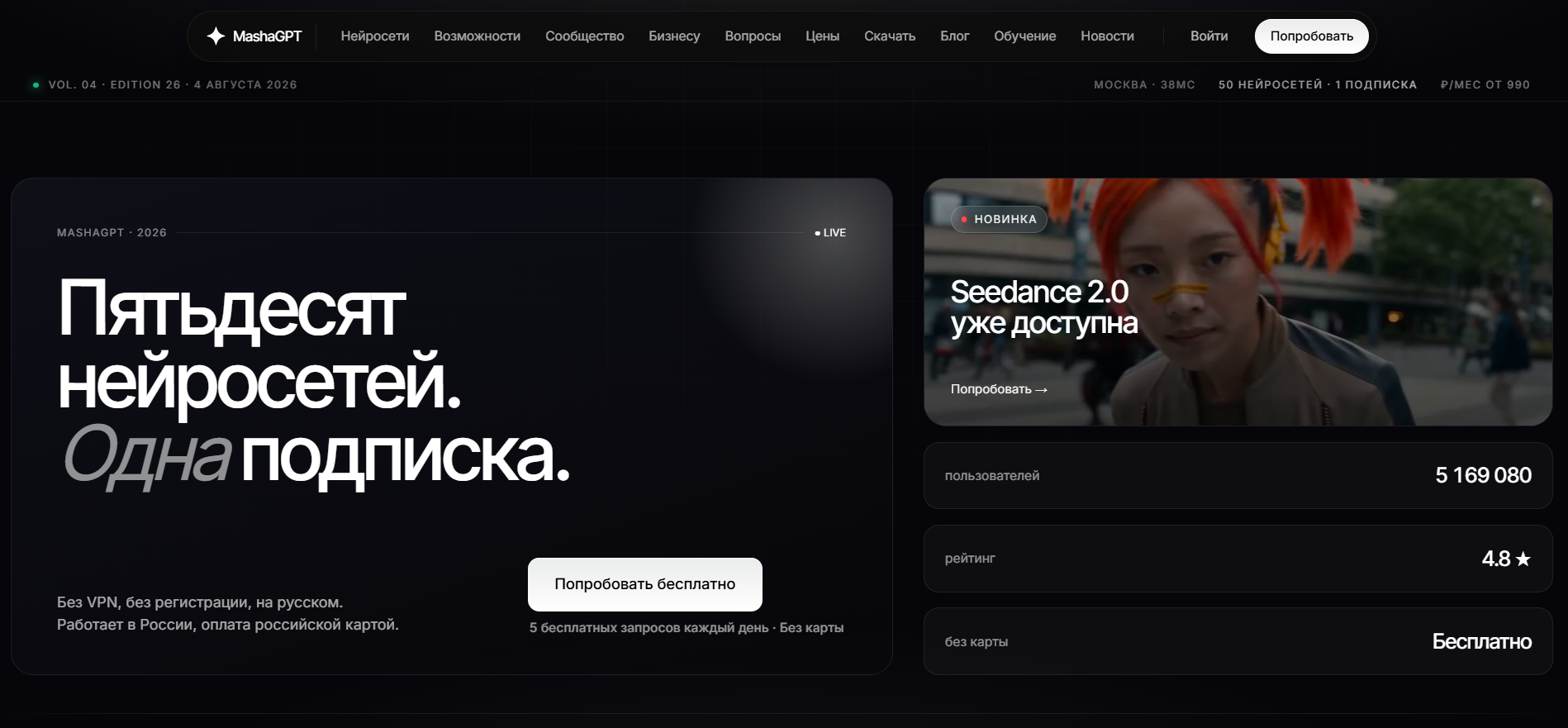Viewport: 1568px width, 728px height.
Task: Click the 5 бесплатных запросов каждый день text
Action: [x=649, y=628]
